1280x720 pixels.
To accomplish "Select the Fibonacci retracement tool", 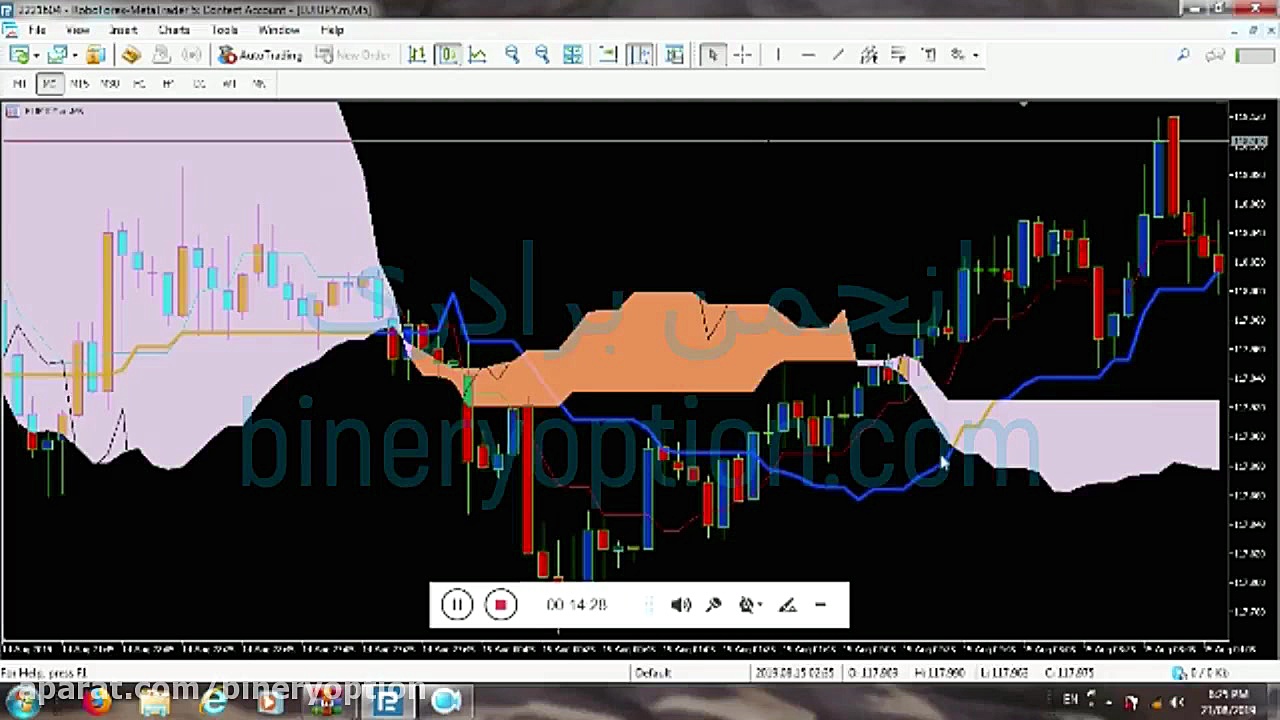I will click(898, 55).
